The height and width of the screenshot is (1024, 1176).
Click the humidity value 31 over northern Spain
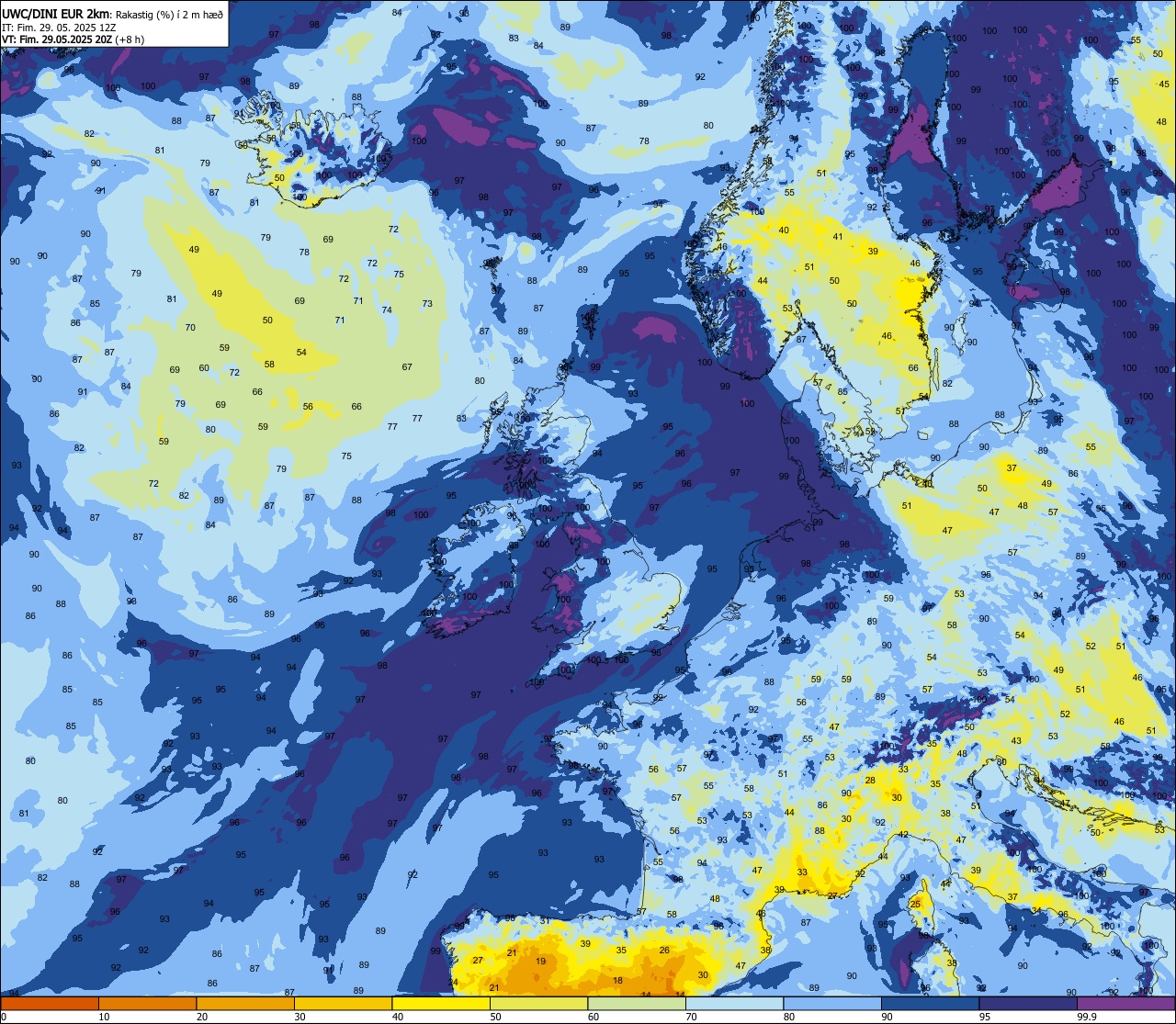tap(544, 921)
